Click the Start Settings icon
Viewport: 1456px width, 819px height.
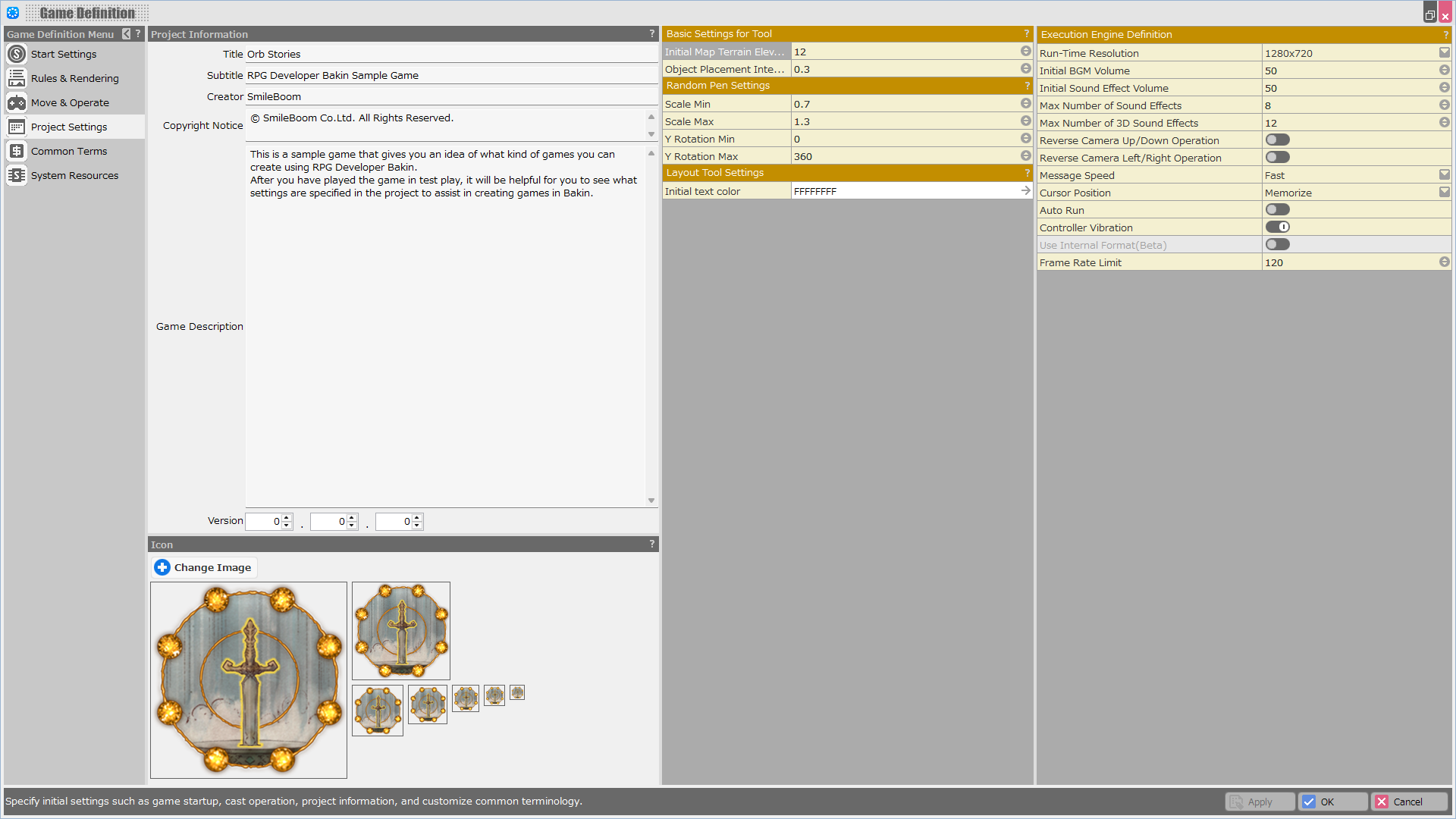[17, 54]
